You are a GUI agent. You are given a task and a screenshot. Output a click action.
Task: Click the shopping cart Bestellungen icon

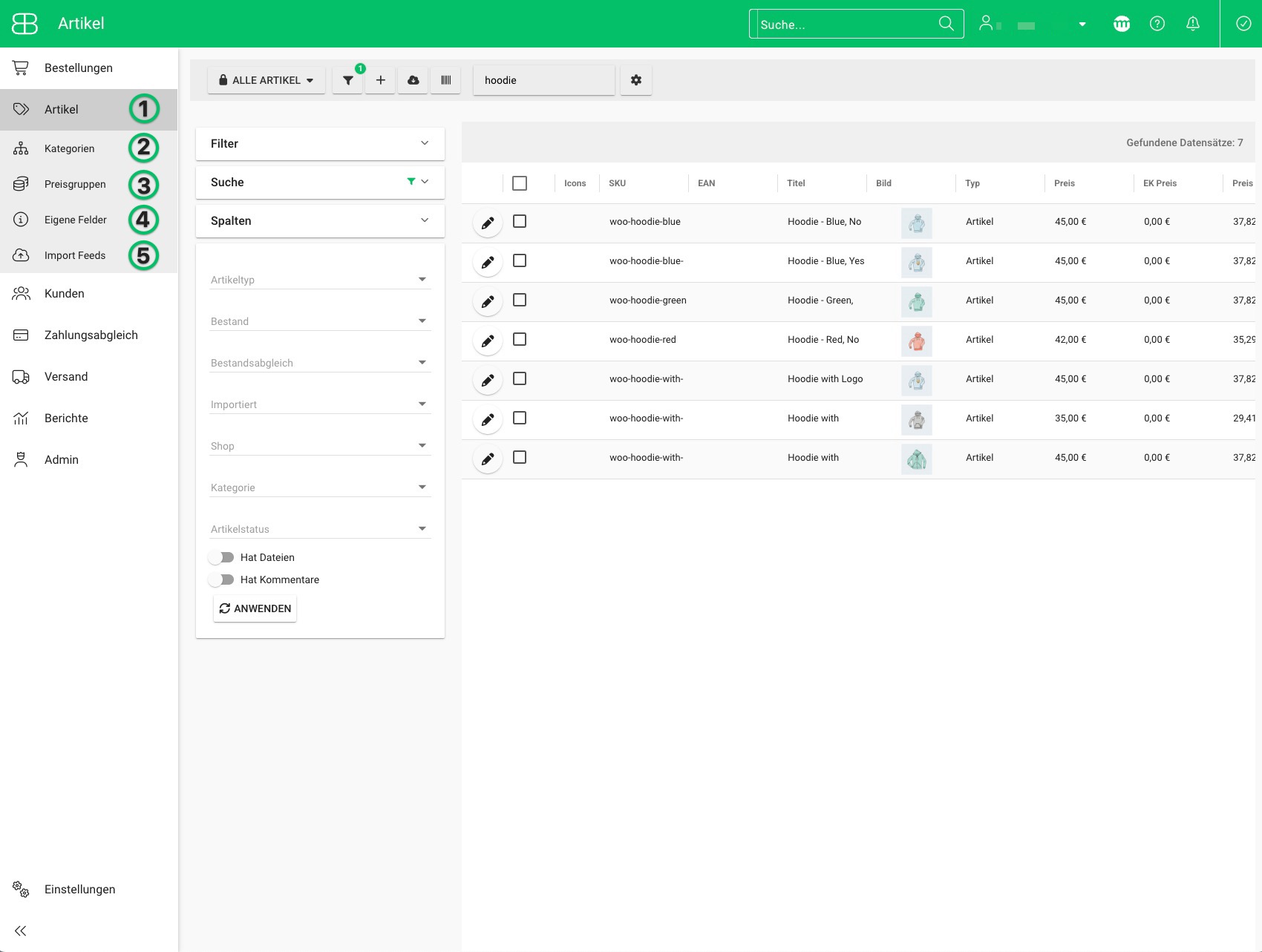[21, 68]
